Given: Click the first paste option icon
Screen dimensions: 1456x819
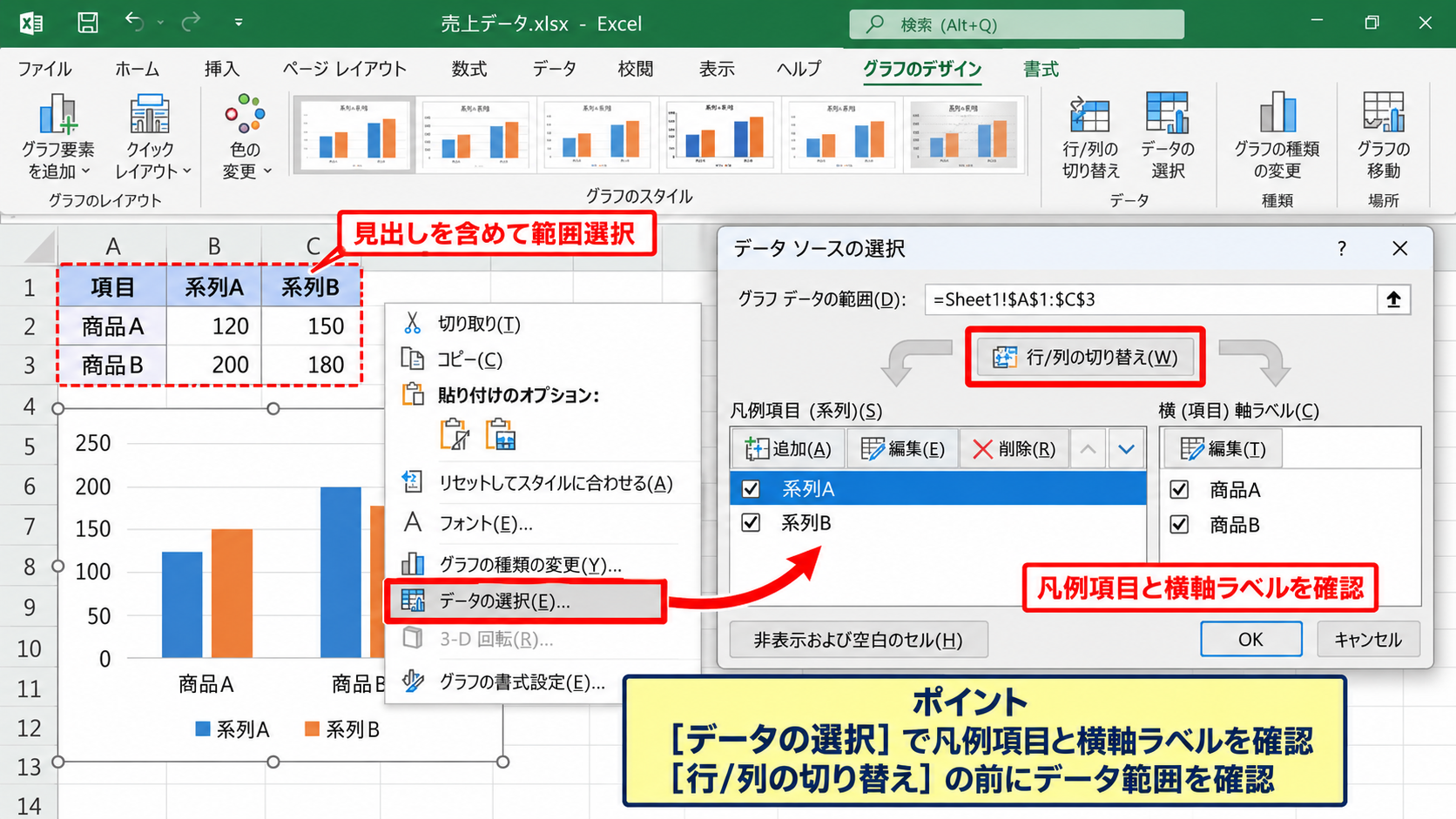Looking at the screenshot, I should tap(455, 433).
